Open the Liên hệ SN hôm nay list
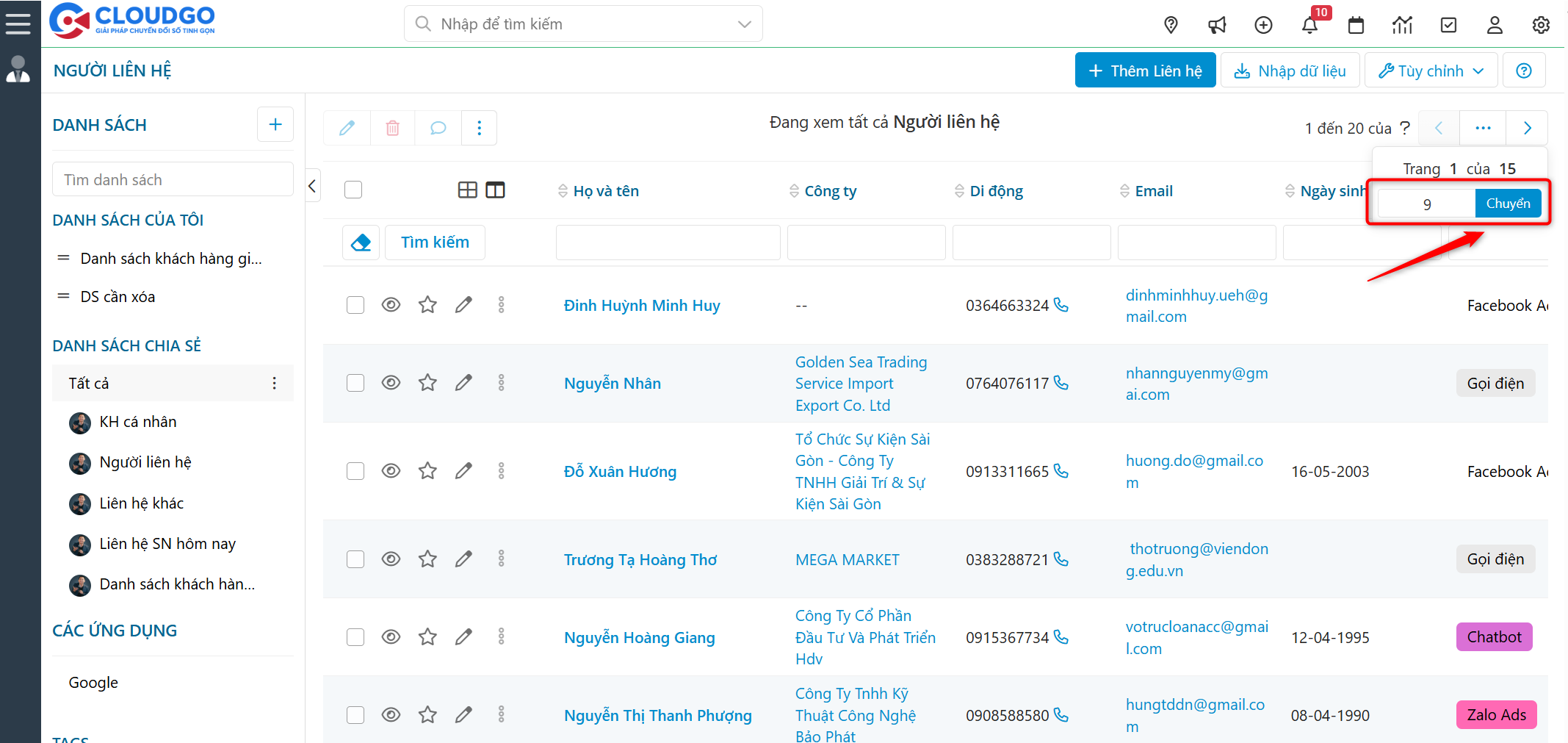This screenshot has width=1568, height=743. (167, 544)
